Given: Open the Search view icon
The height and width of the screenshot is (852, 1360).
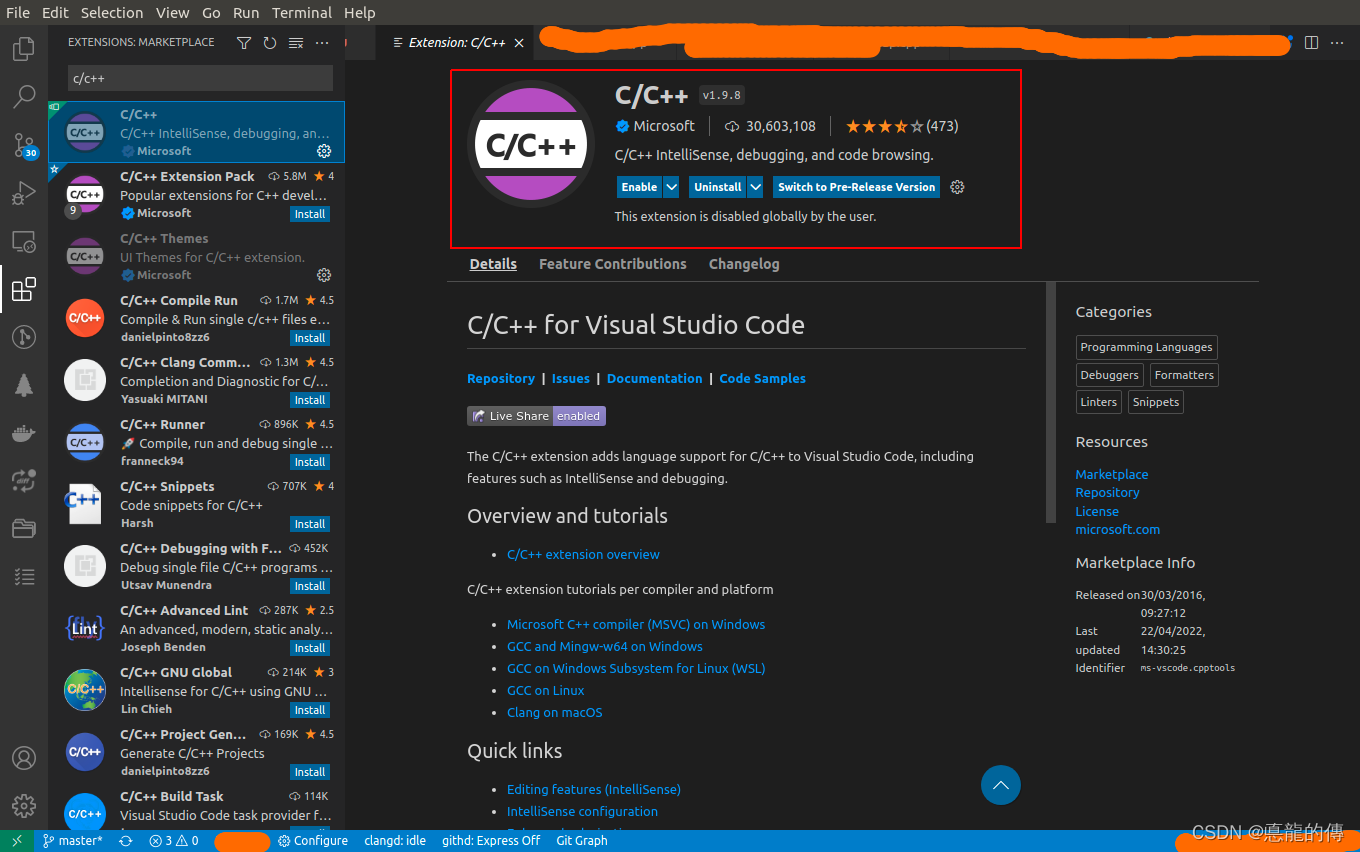Looking at the screenshot, I should [x=24, y=97].
